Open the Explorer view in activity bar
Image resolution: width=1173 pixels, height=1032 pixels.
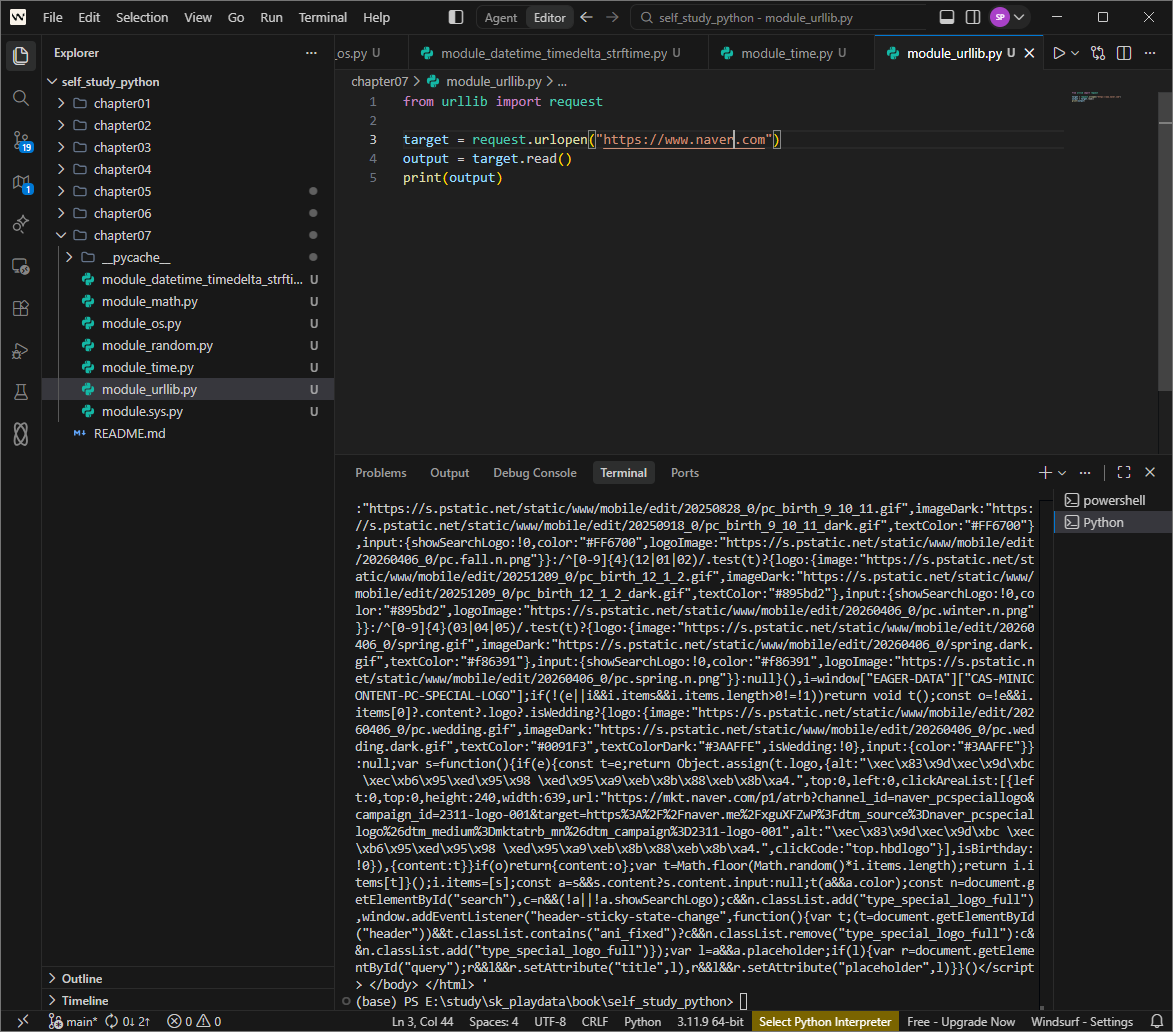coord(21,55)
